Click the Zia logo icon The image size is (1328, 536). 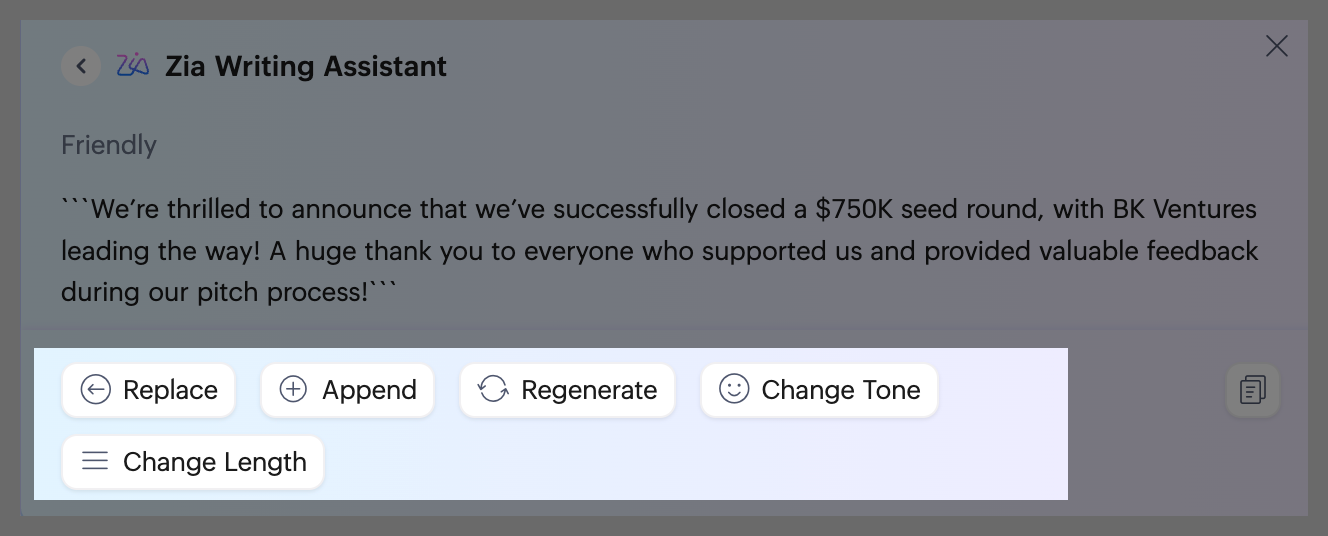tap(133, 66)
